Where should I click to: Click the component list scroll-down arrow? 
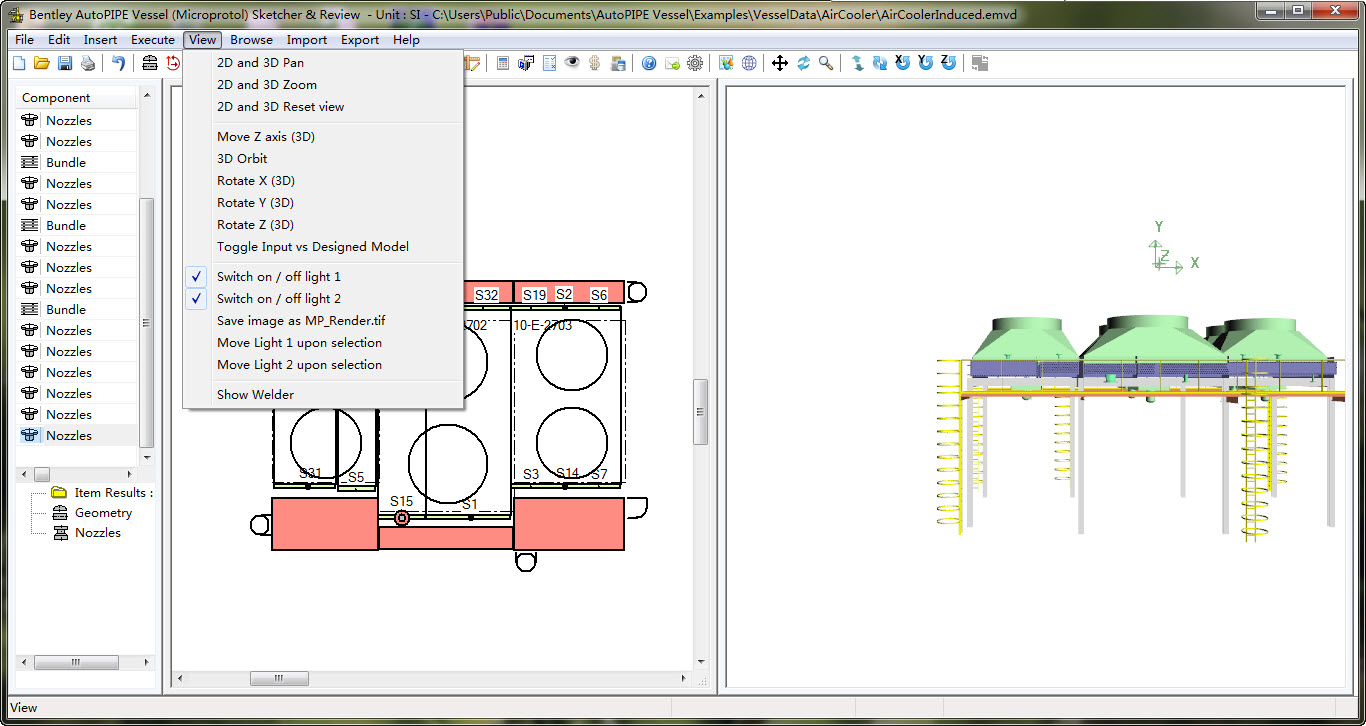tap(147, 457)
